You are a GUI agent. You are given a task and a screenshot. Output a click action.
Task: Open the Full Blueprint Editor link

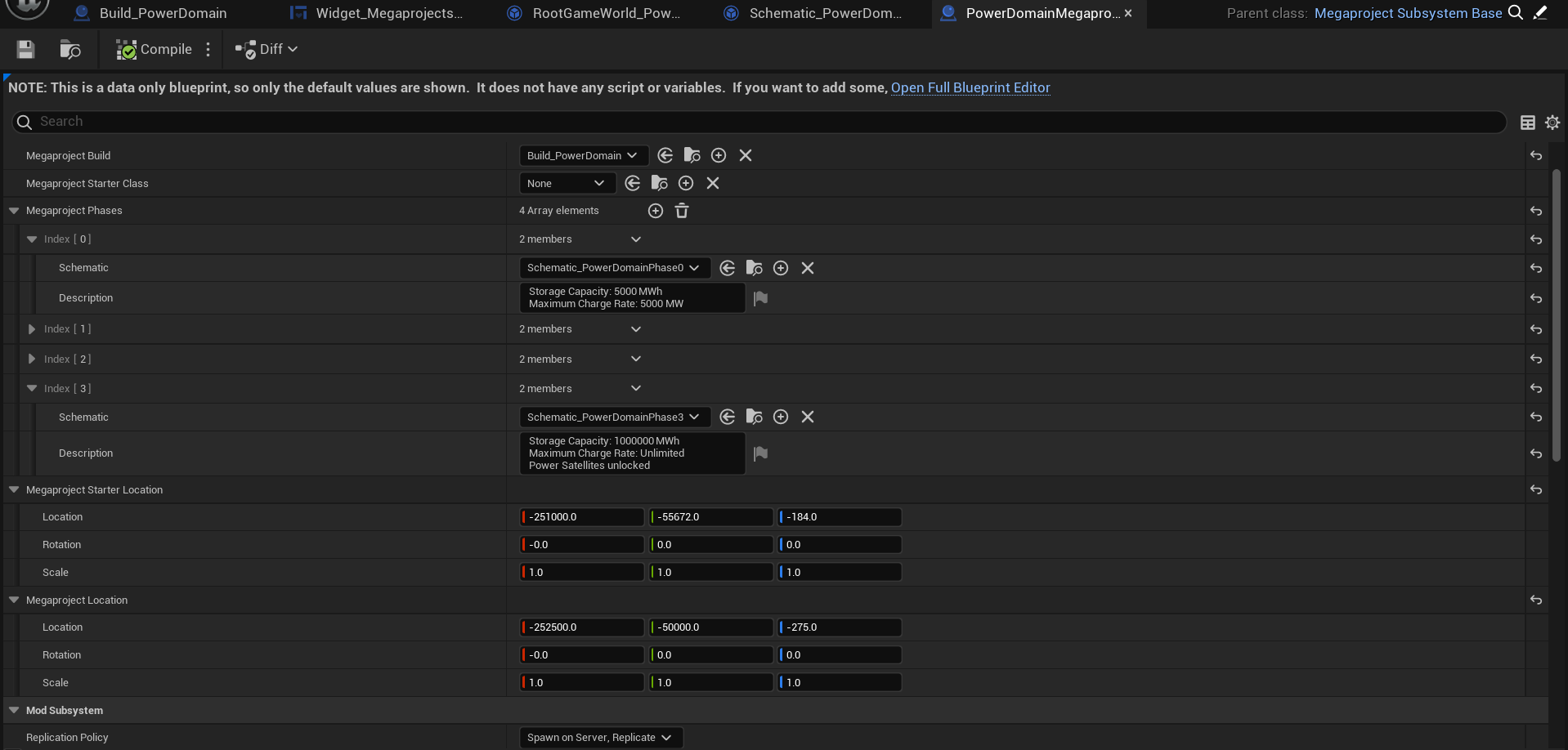coord(970,87)
